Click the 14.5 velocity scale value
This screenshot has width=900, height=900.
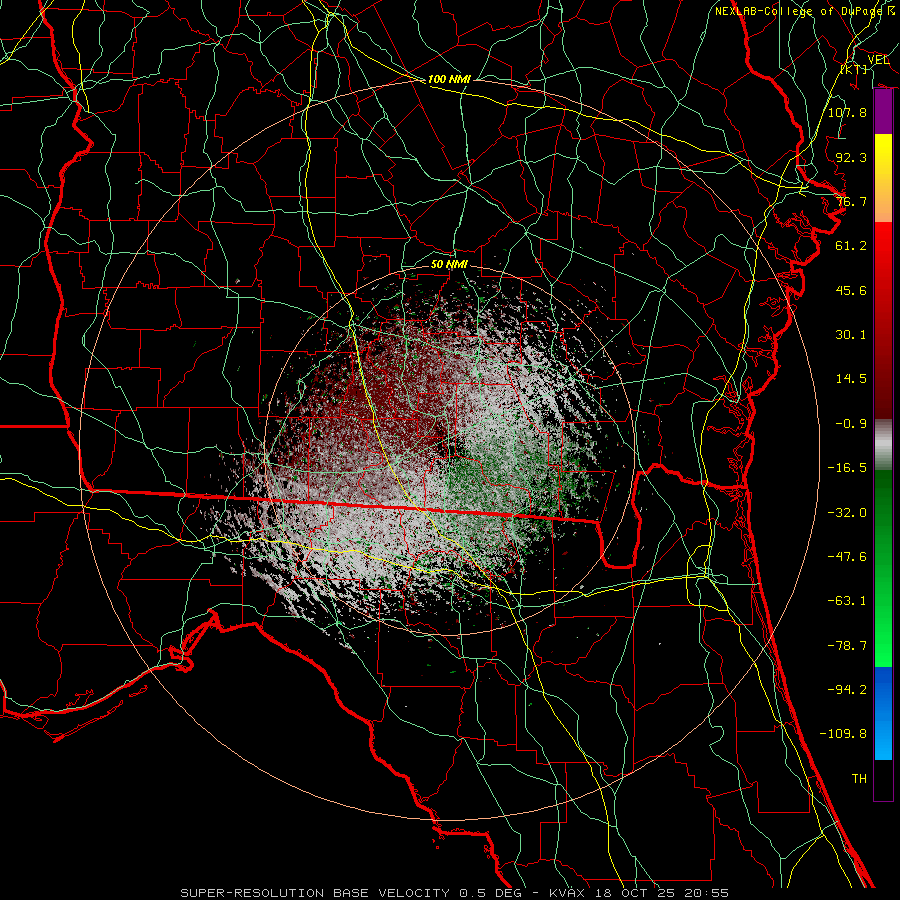tap(851, 379)
